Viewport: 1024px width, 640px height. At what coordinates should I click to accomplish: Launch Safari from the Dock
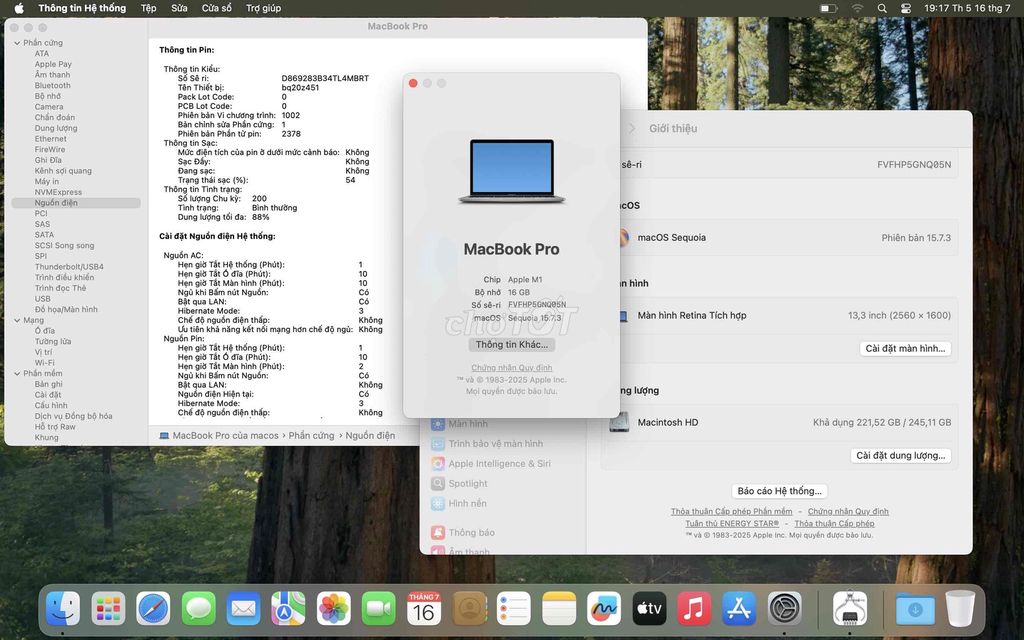(x=153, y=608)
